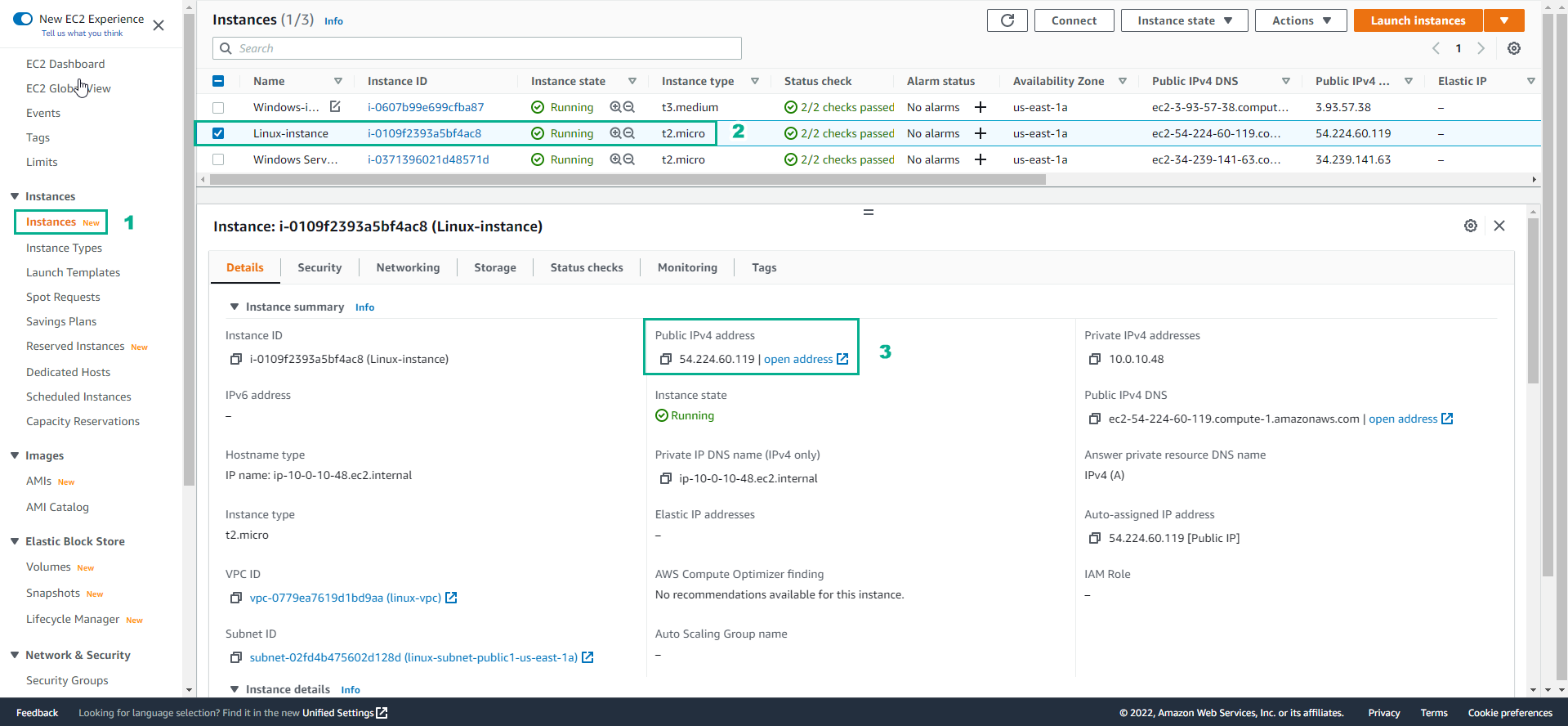1568x726 pixels.
Task: Click the refresh instances button
Action: click(x=1007, y=20)
